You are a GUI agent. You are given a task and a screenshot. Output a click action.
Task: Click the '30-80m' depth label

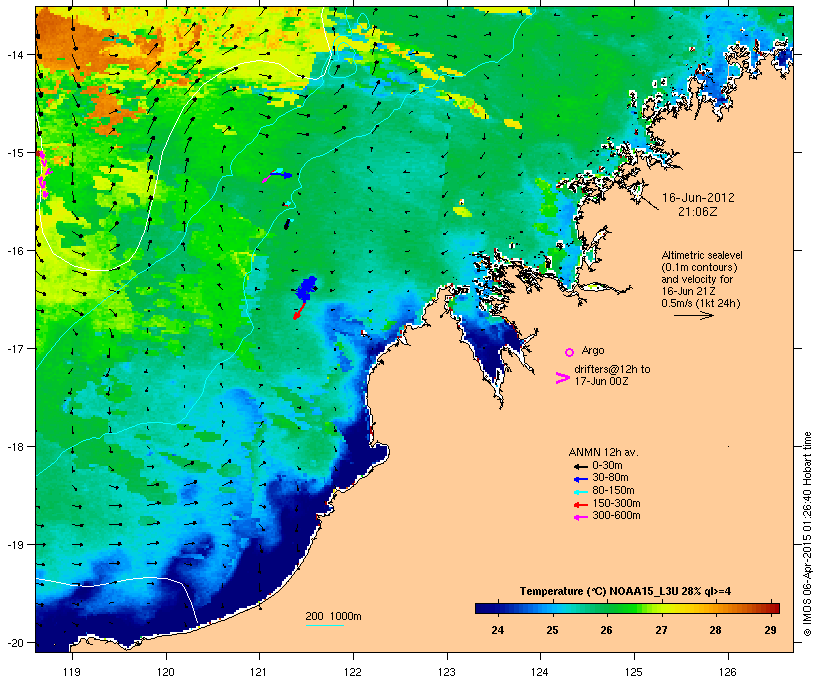point(610,478)
